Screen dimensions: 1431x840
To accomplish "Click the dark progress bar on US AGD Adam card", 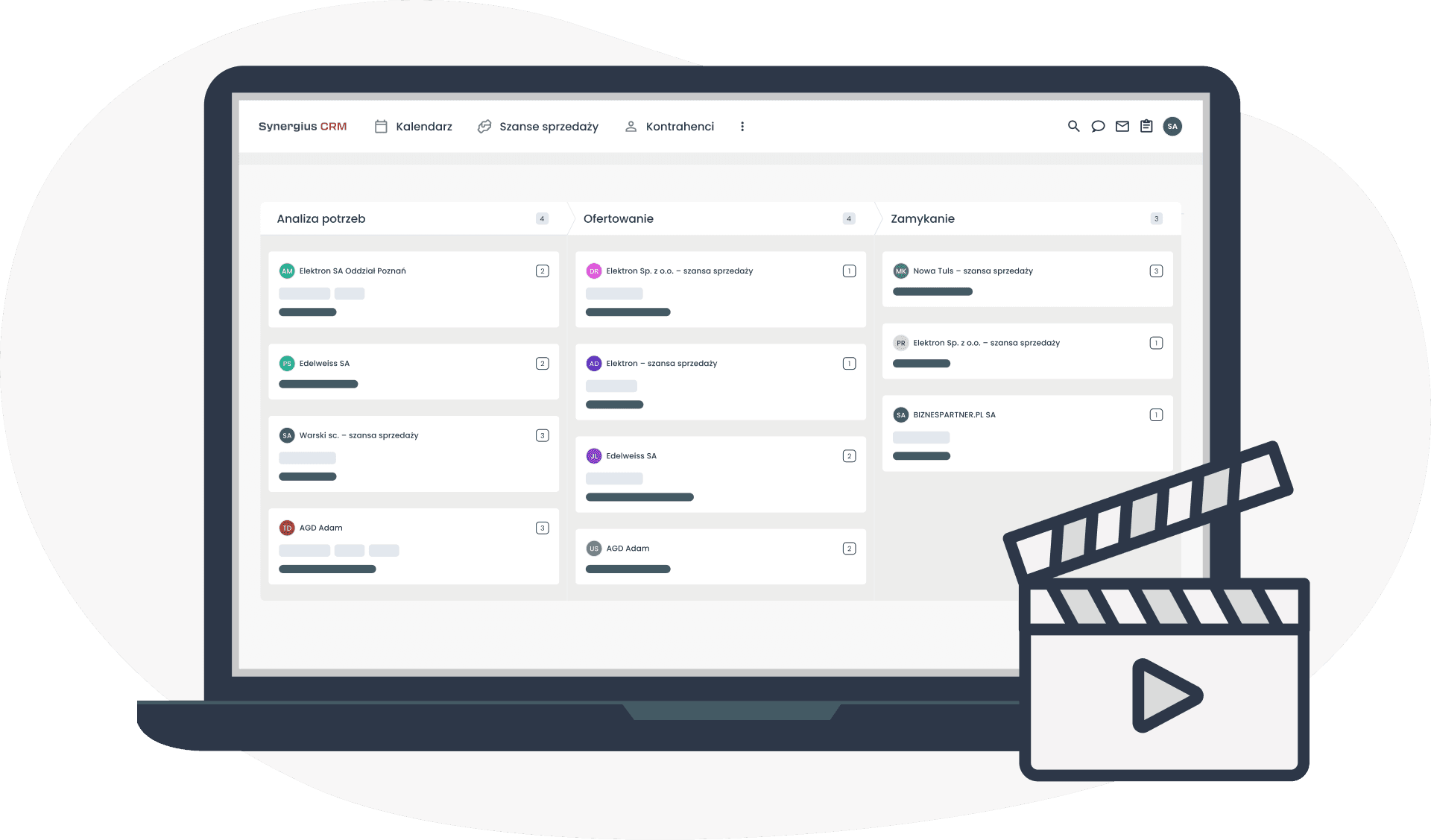I will click(x=628, y=569).
